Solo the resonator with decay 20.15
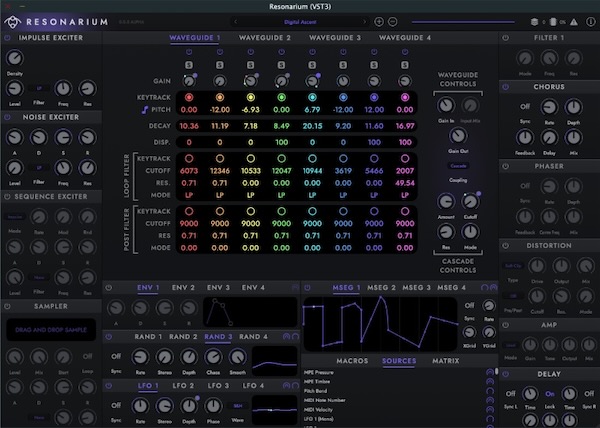Viewport: 600px width, 428px height. (312, 65)
